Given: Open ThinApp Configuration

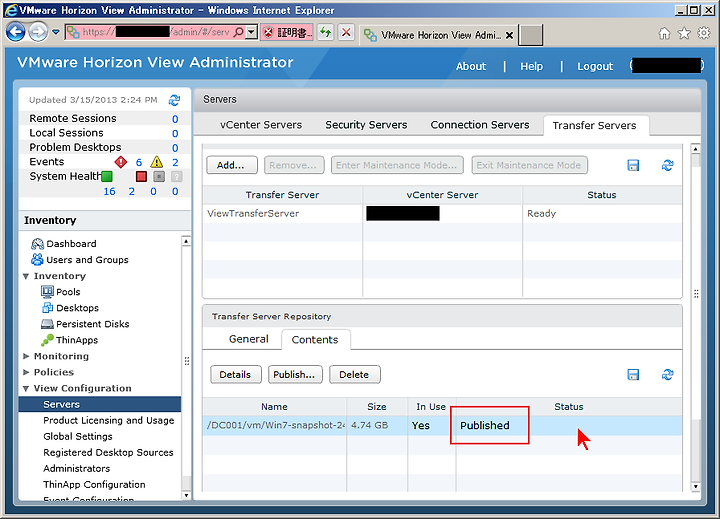Looking at the screenshot, I should (x=94, y=485).
